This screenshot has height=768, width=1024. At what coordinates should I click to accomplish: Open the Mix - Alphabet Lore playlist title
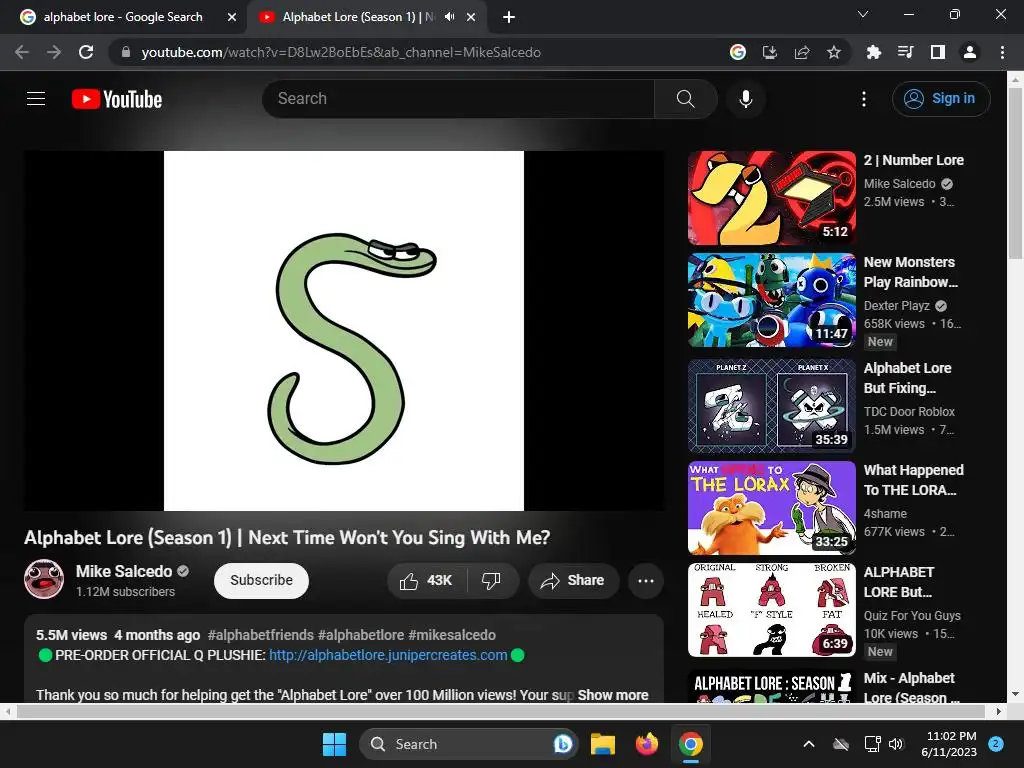point(912,688)
